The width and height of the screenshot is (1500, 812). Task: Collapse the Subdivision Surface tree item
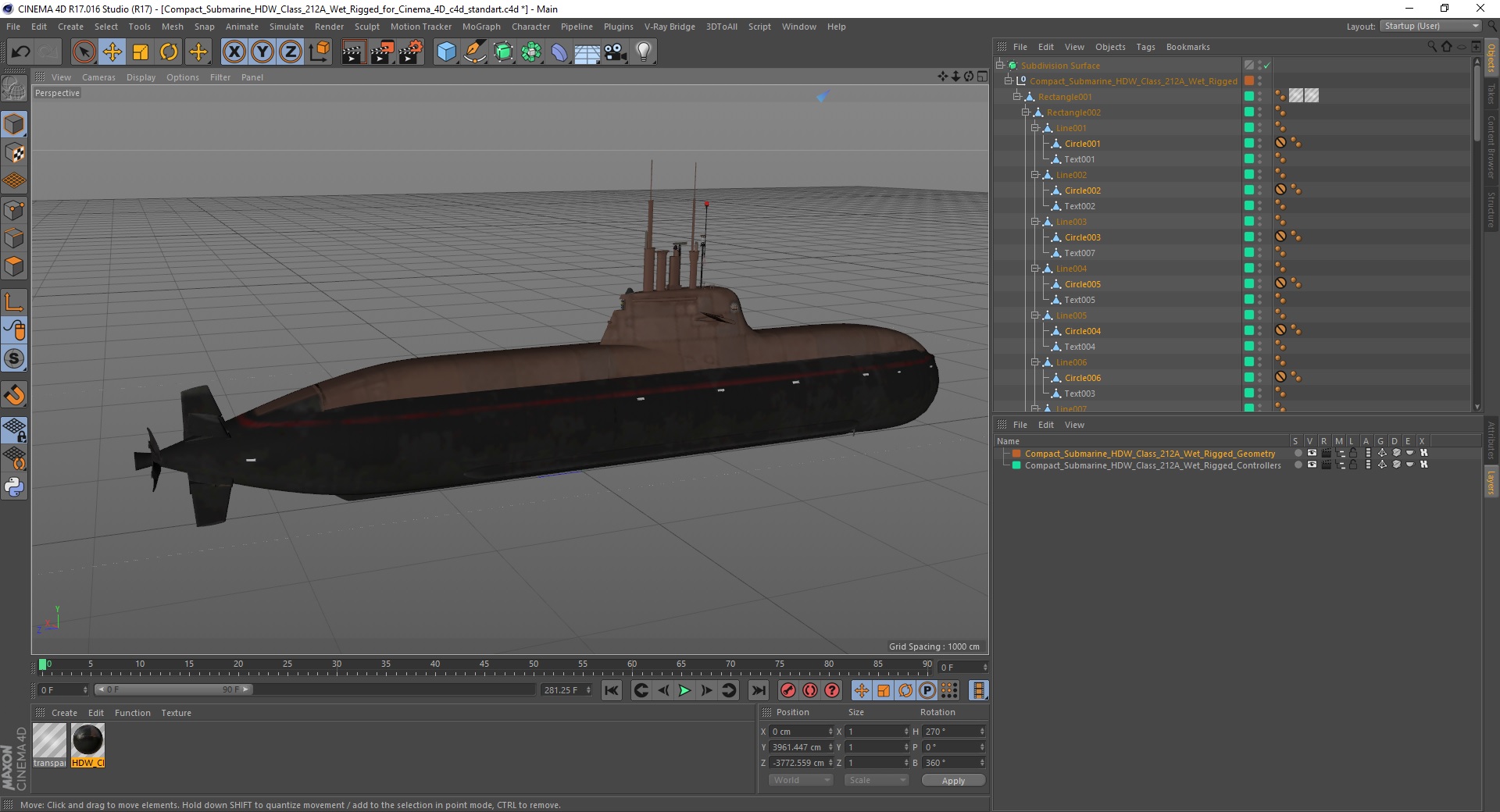tap(999, 66)
